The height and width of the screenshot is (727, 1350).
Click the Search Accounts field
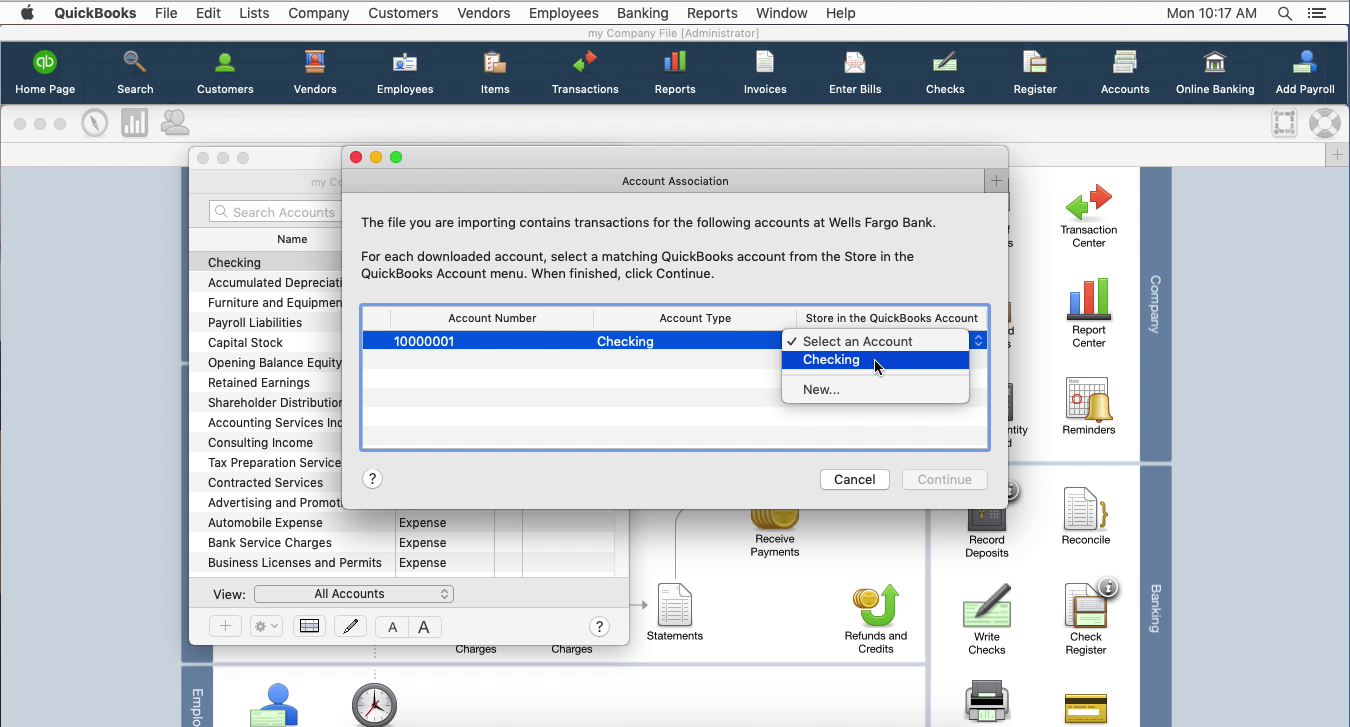pos(276,212)
